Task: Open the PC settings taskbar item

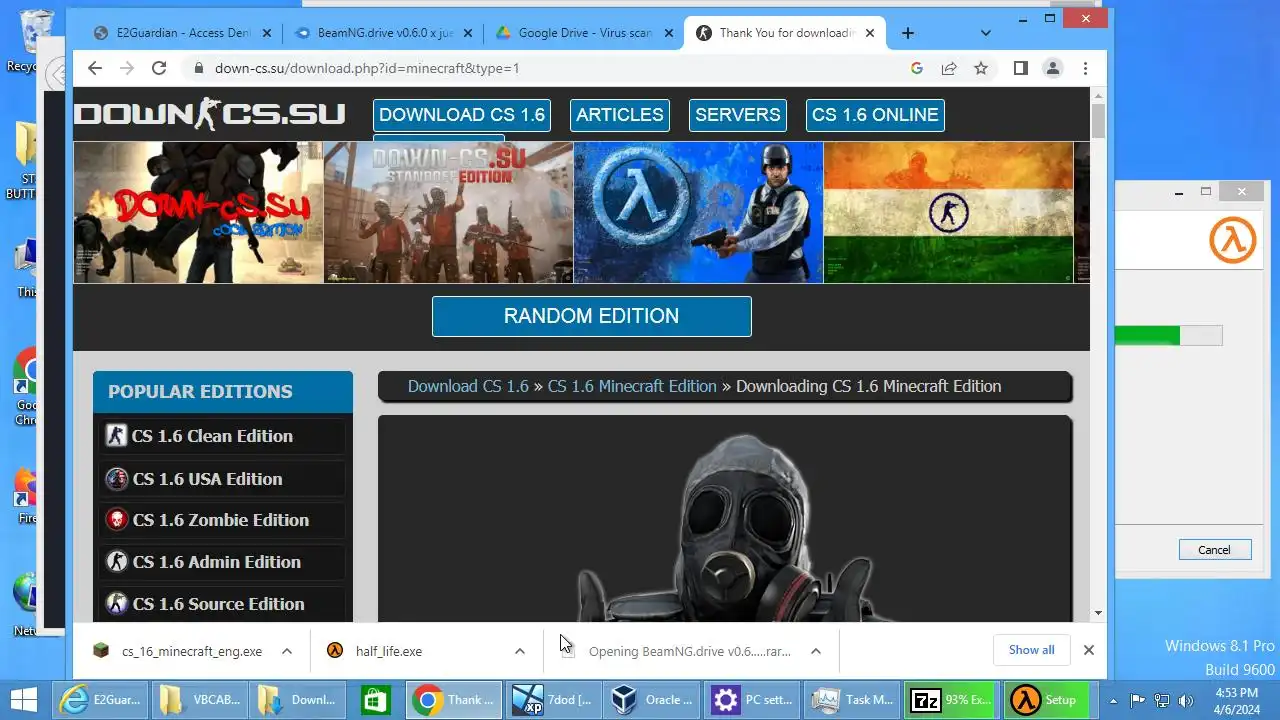Action: click(x=751, y=700)
